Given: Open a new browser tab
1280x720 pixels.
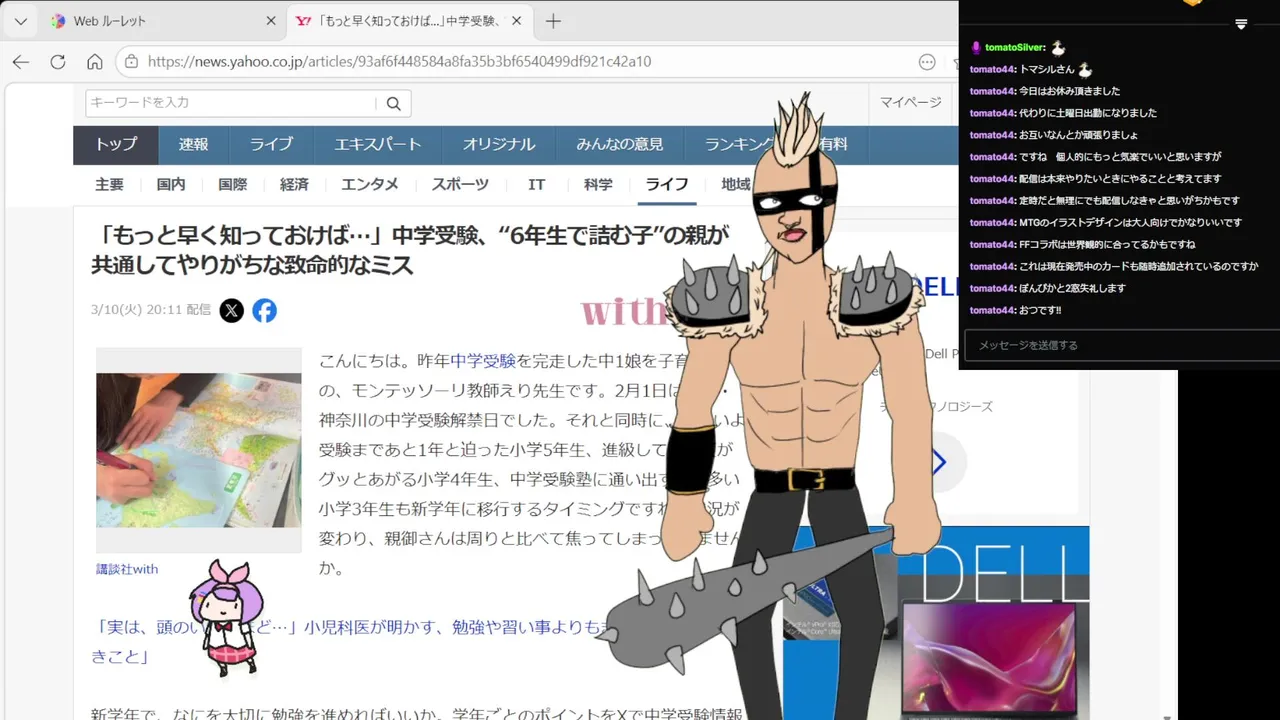Looking at the screenshot, I should click(x=553, y=21).
